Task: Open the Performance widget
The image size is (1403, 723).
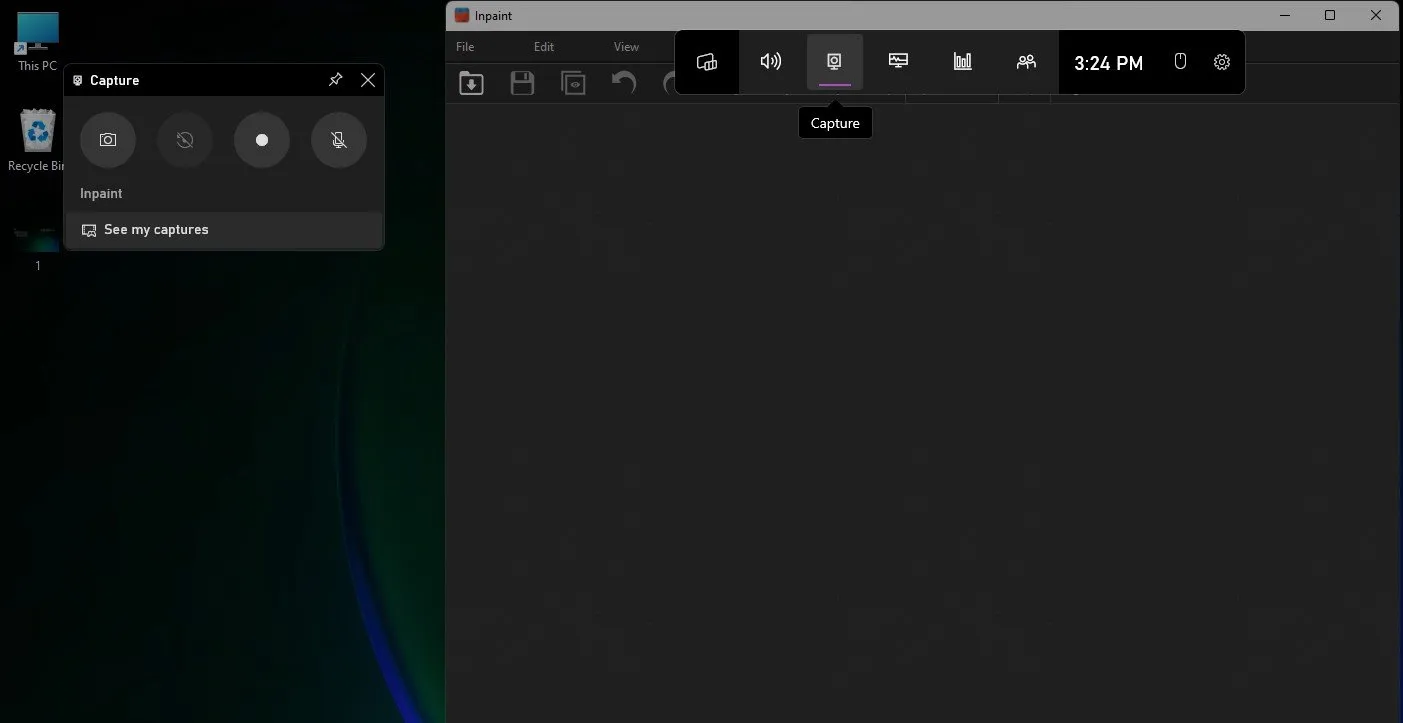Action: tap(898, 62)
